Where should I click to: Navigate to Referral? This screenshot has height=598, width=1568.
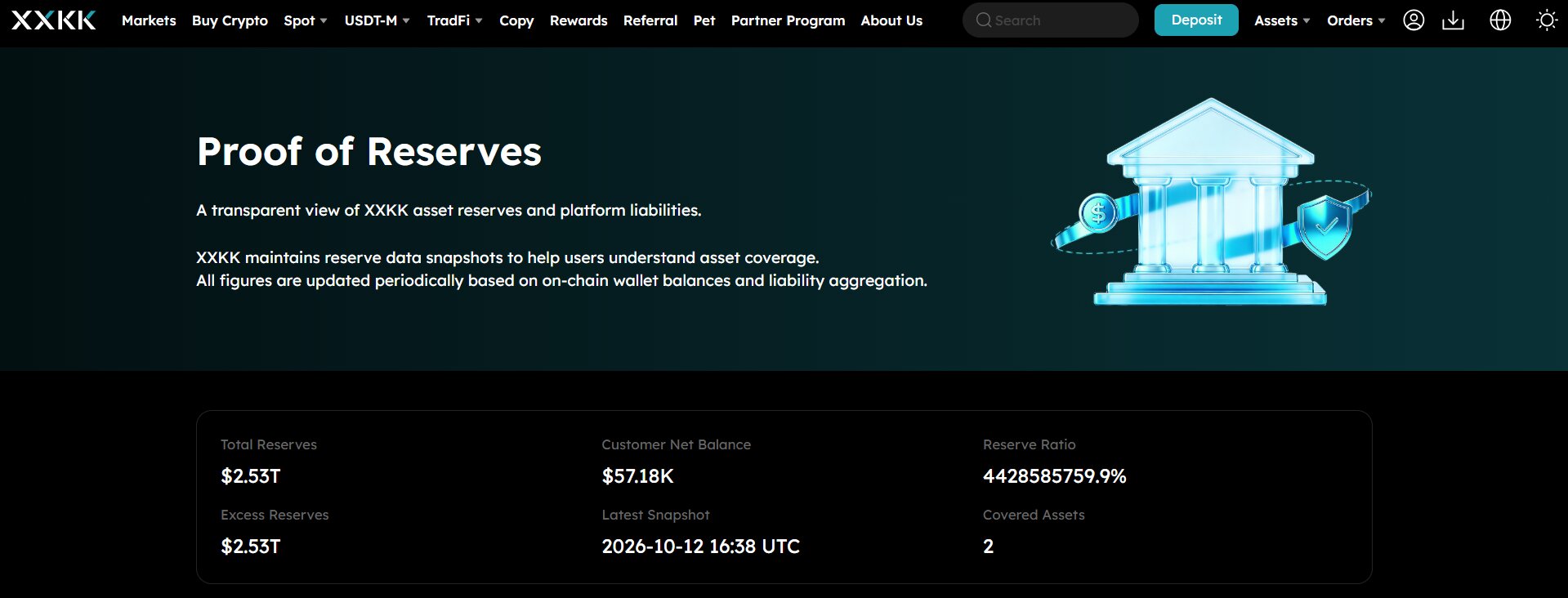650,20
